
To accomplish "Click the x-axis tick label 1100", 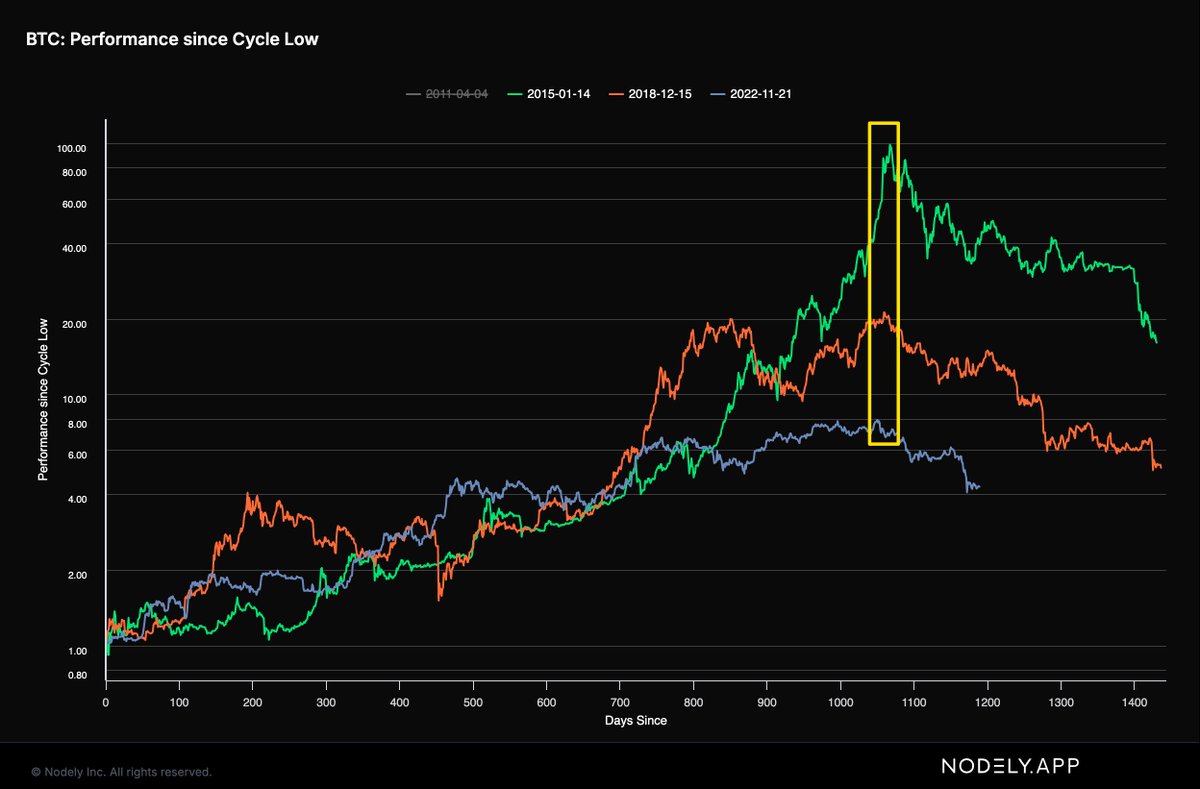I will point(914,702).
